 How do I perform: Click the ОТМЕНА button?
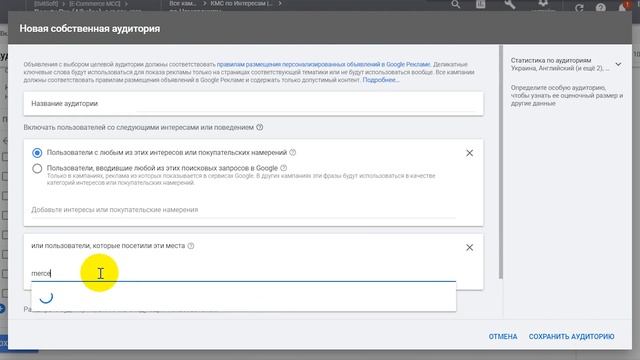click(503, 336)
